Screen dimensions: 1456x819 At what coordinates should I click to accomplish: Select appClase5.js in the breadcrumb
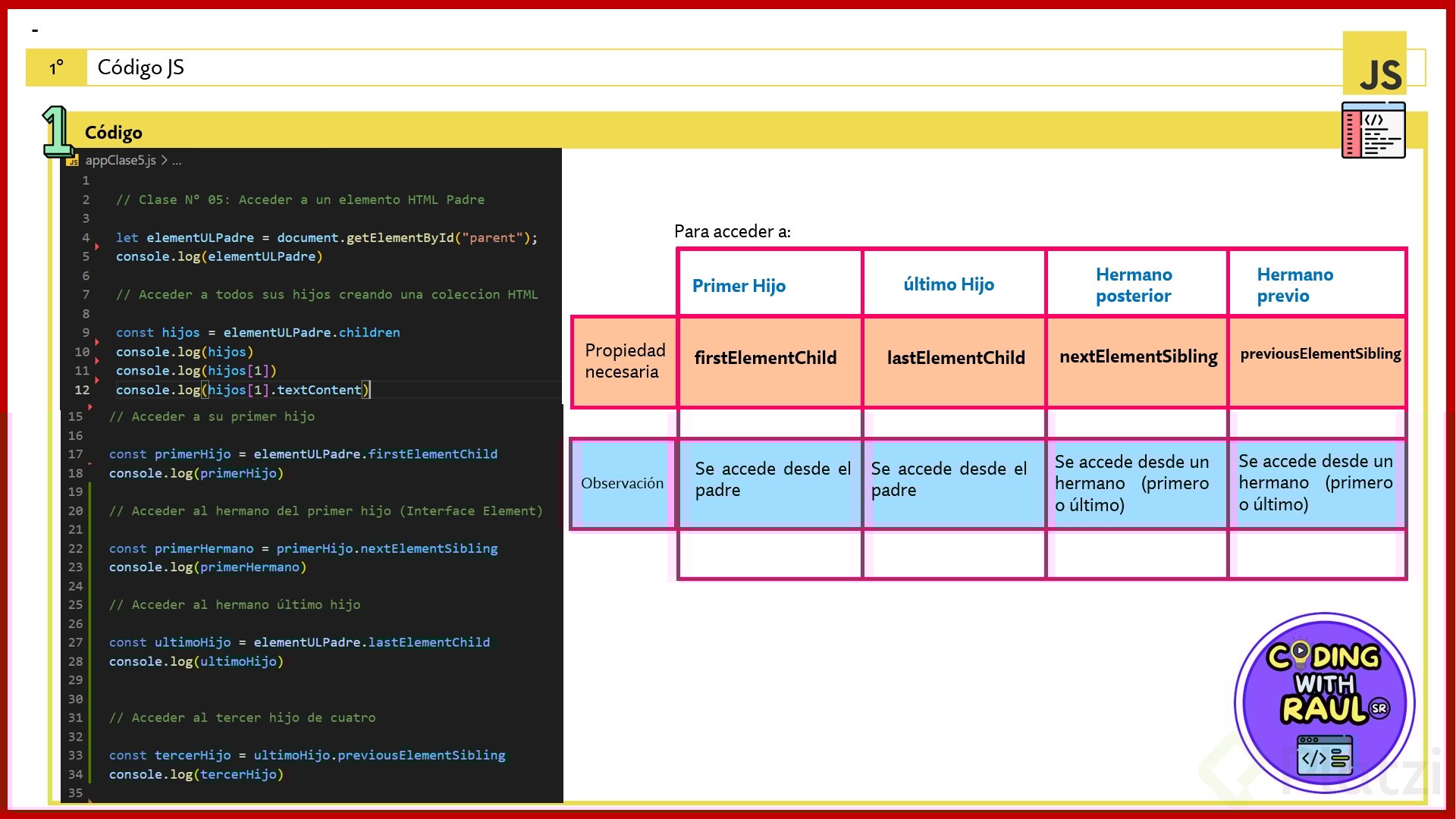(x=121, y=160)
